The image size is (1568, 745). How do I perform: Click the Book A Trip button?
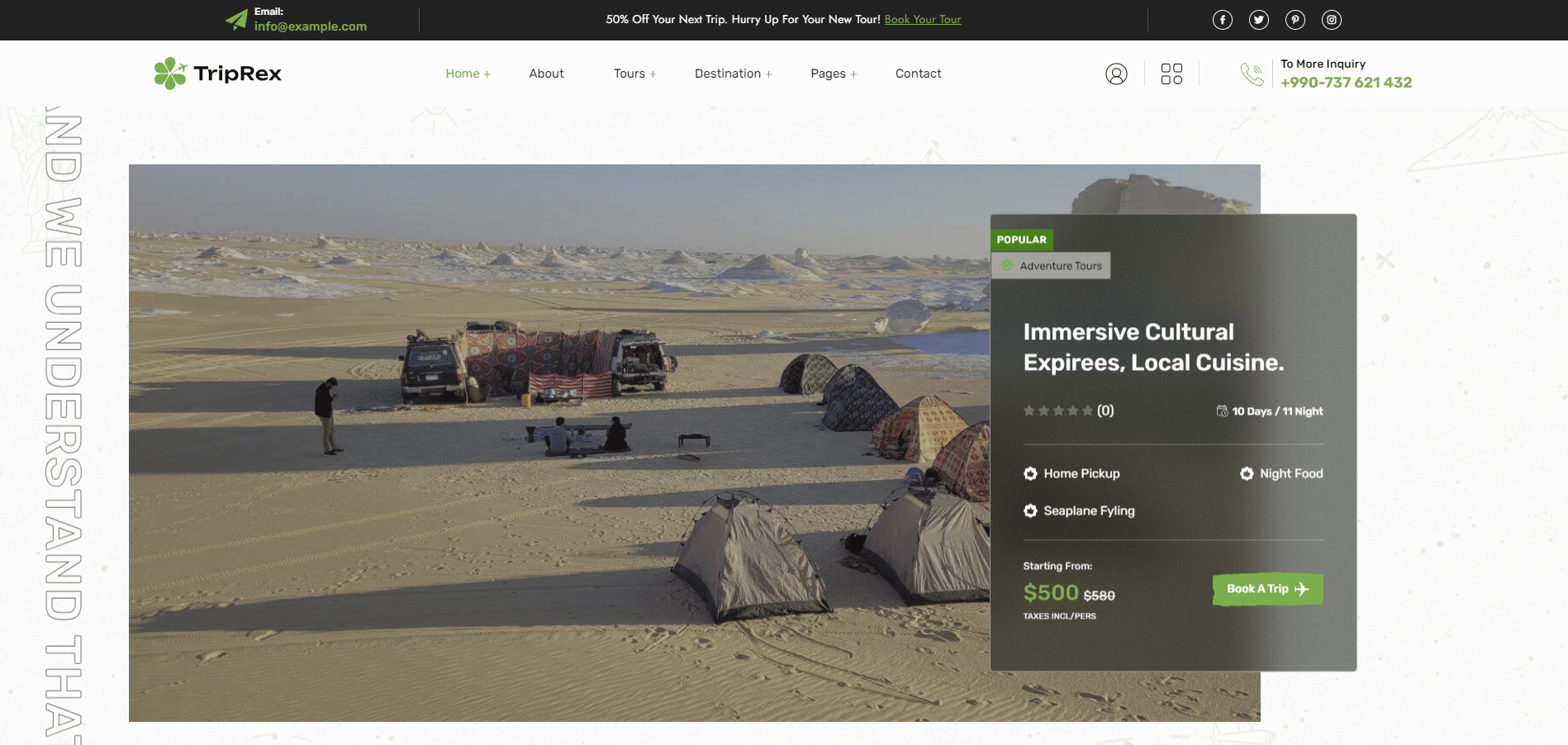pyautogui.click(x=1267, y=589)
